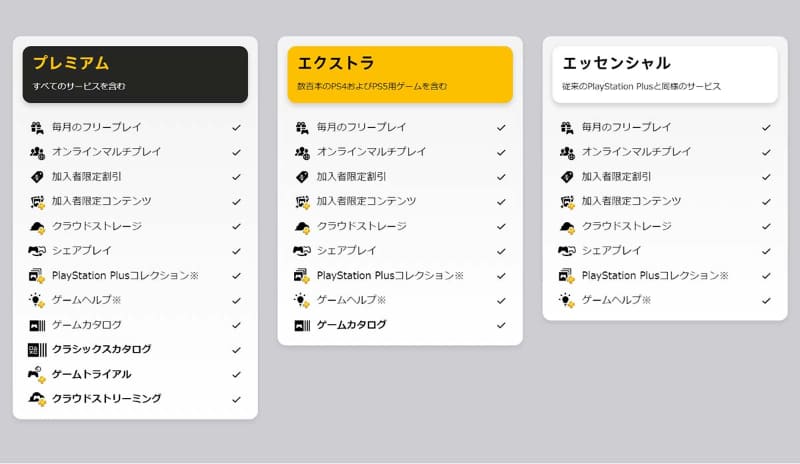The image size is (800, 464).
Task: Click the クラウドストレージ icon in プレミアム
Action: point(37,226)
